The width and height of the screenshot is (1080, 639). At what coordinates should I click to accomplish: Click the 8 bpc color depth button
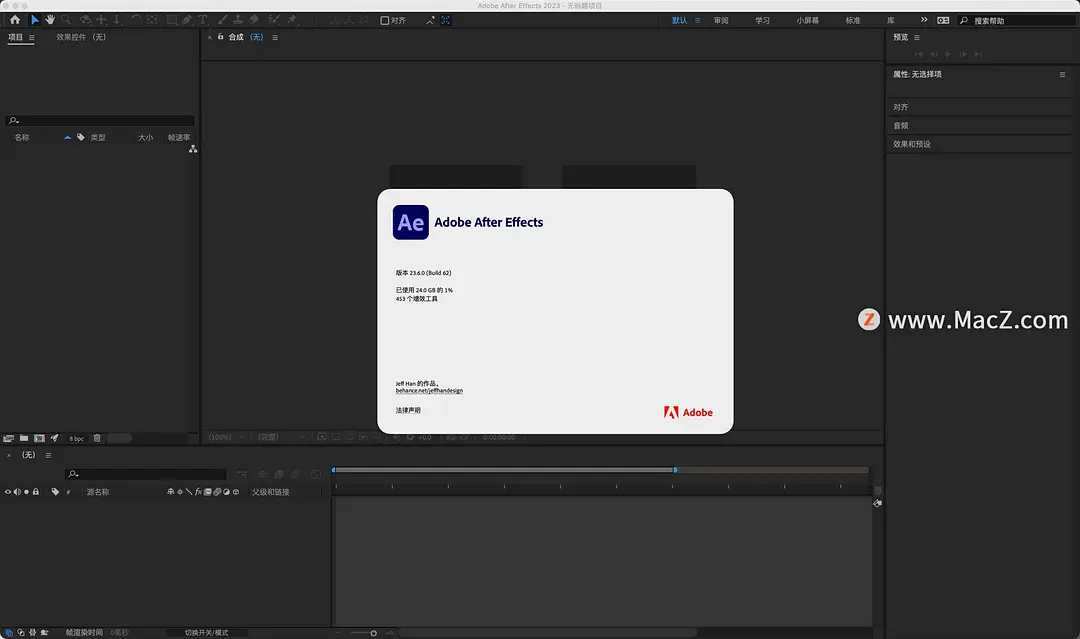(x=76, y=439)
